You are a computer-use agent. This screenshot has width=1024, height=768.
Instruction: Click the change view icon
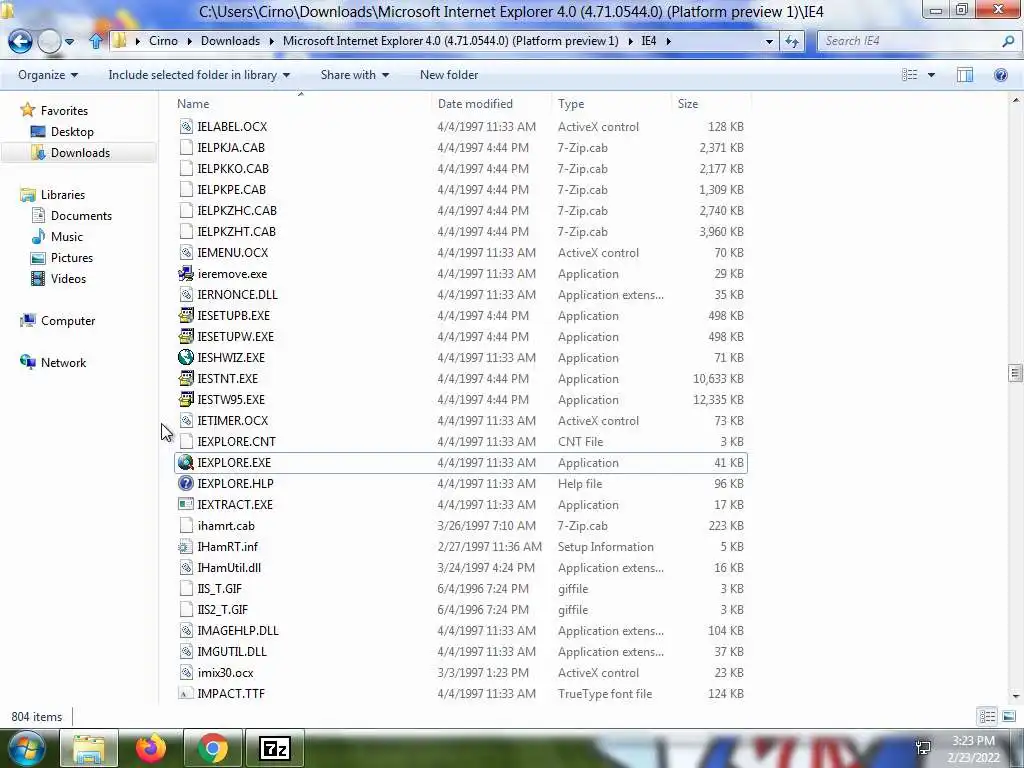[x=910, y=75]
